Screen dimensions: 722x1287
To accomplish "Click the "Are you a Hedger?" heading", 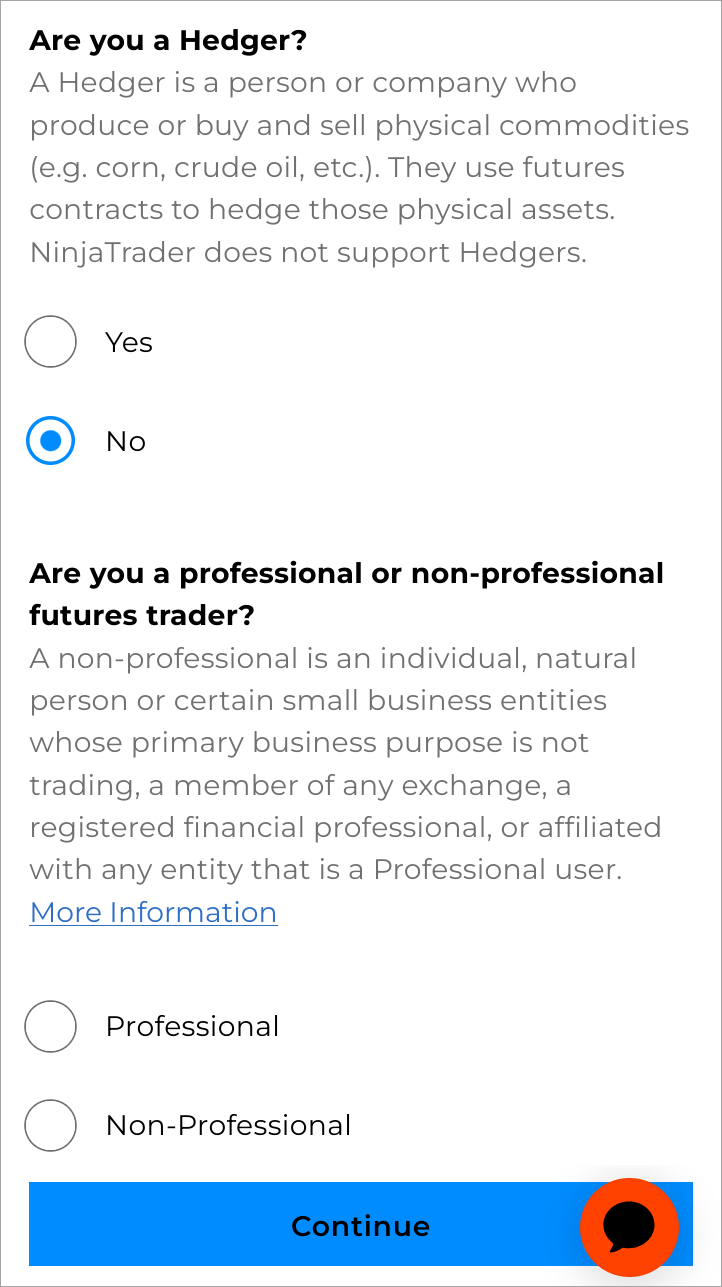I will (x=168, y=41).
